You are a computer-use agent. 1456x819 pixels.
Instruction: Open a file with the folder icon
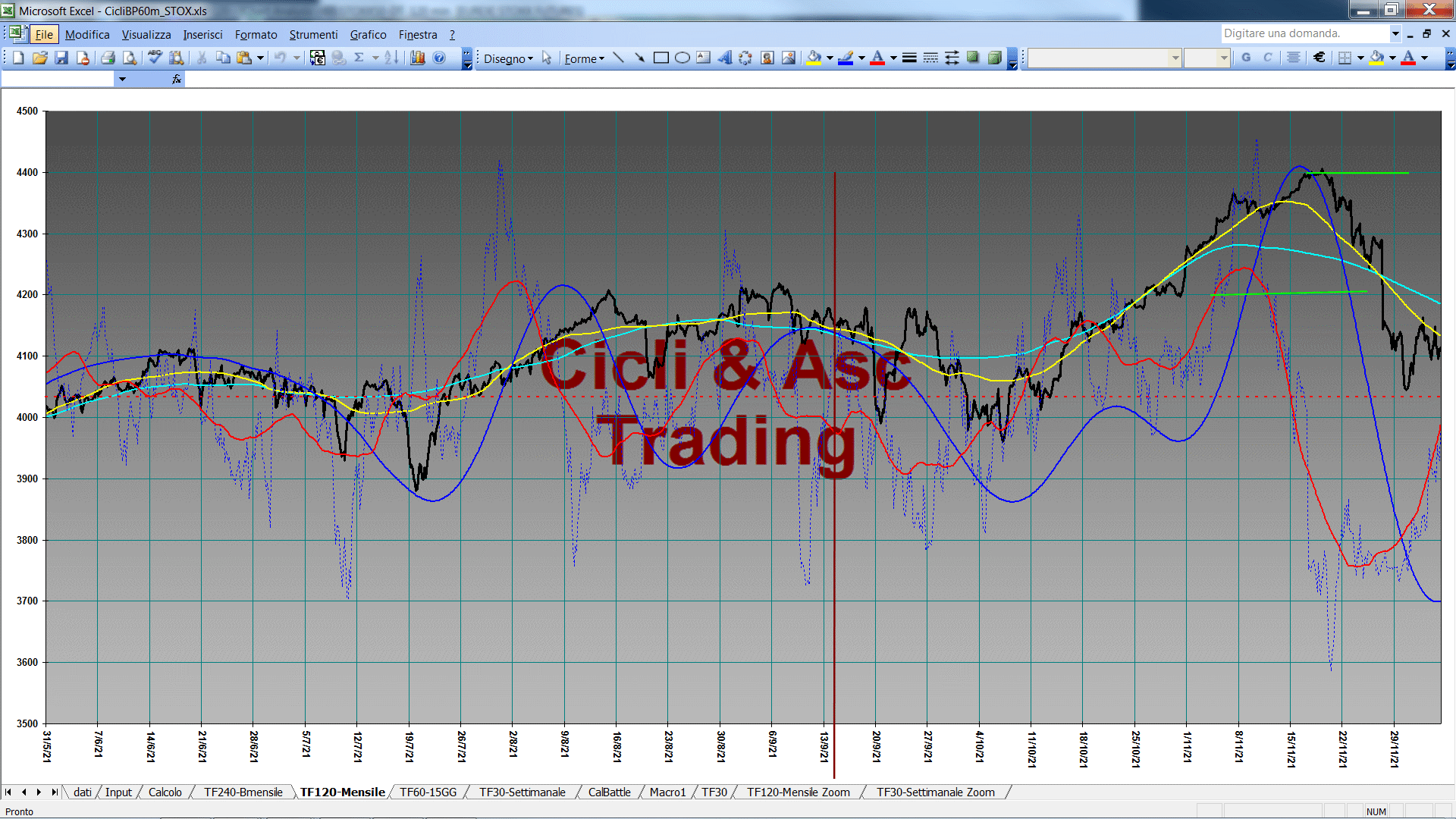pos(40,58)
